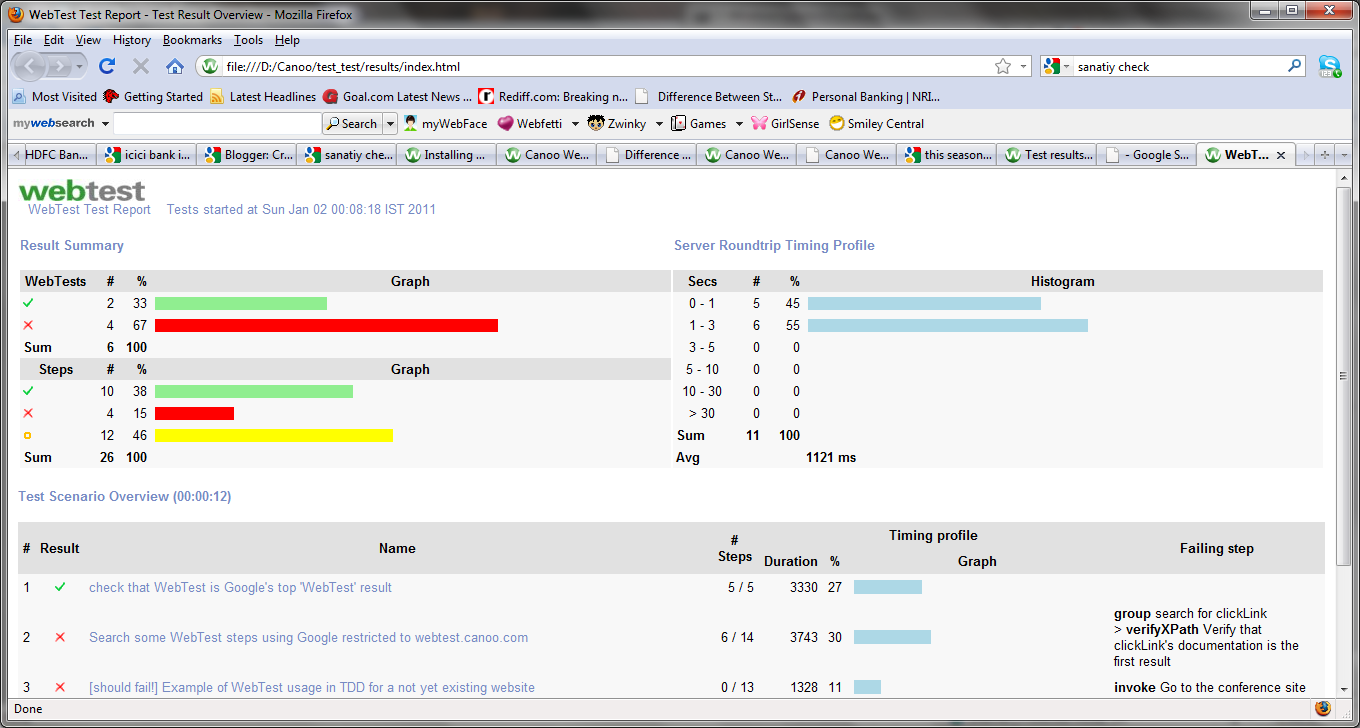
Task: Bookmark this page with the star icon
Action: click(1003, 66)
